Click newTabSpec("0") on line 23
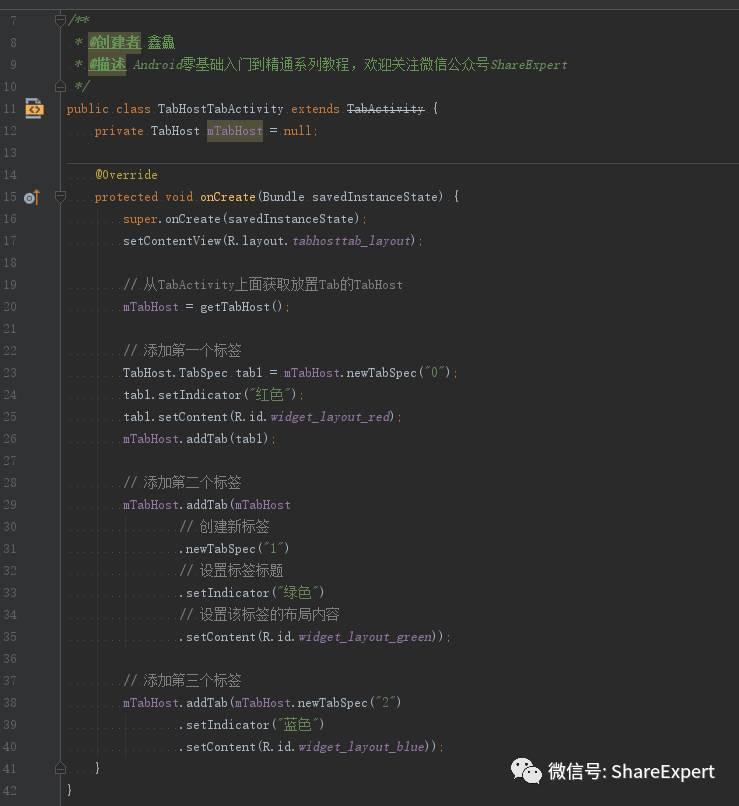 point(398,373)
